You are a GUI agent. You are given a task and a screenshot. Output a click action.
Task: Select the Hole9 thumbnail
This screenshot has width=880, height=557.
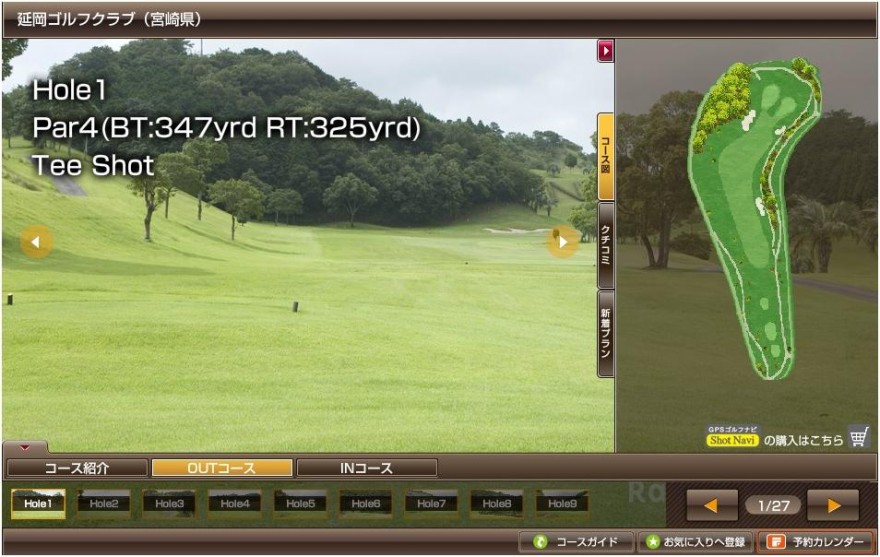click(562, 504)
